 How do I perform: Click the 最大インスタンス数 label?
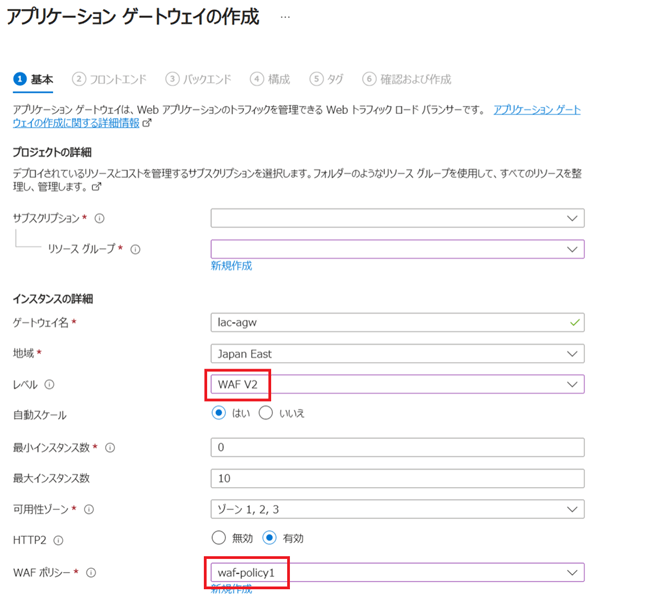point(51,478)
